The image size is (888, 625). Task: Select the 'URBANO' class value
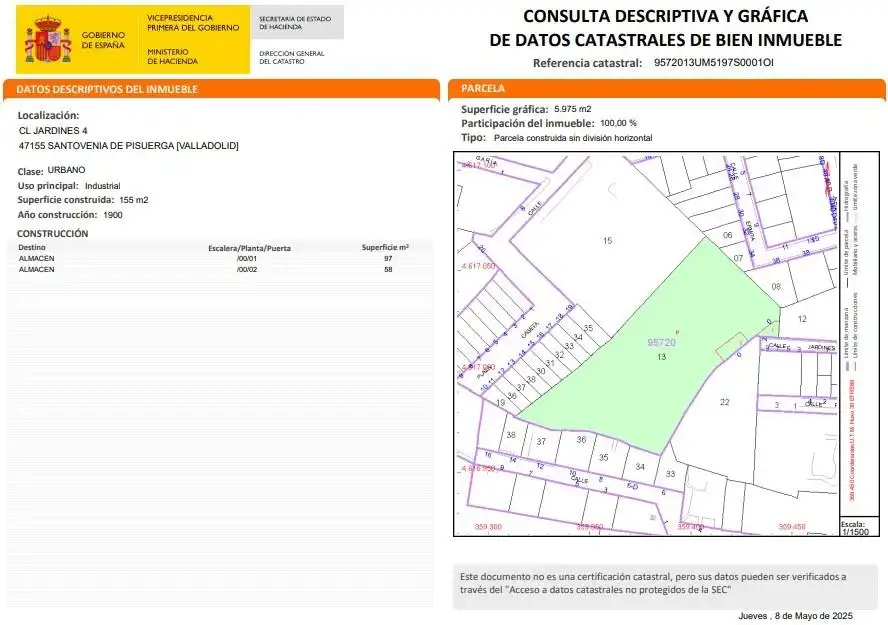click(x=66, y=170)
